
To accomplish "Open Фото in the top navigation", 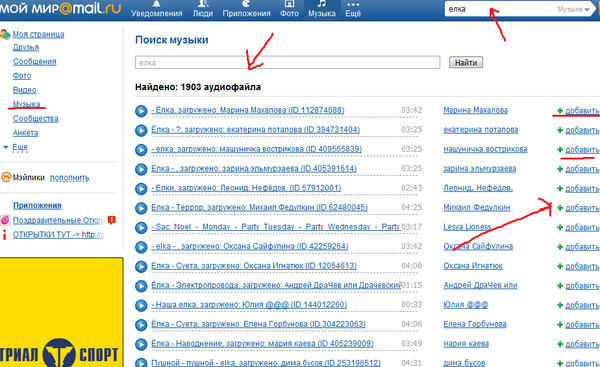I will [289, 9].
